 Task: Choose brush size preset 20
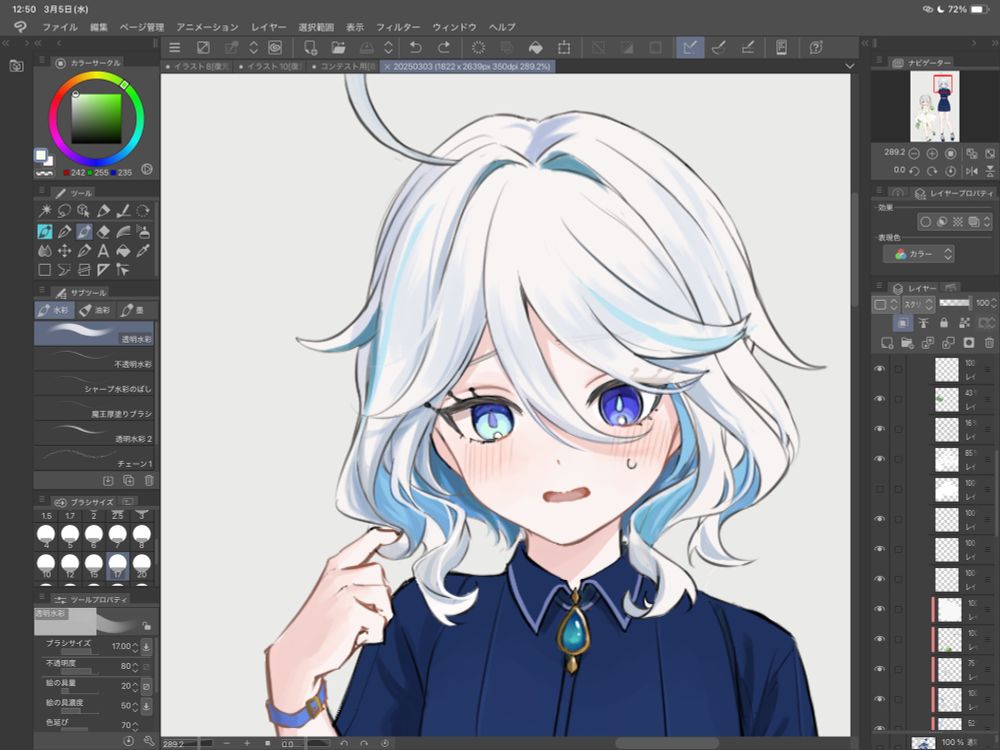click(x=142, y=566)
